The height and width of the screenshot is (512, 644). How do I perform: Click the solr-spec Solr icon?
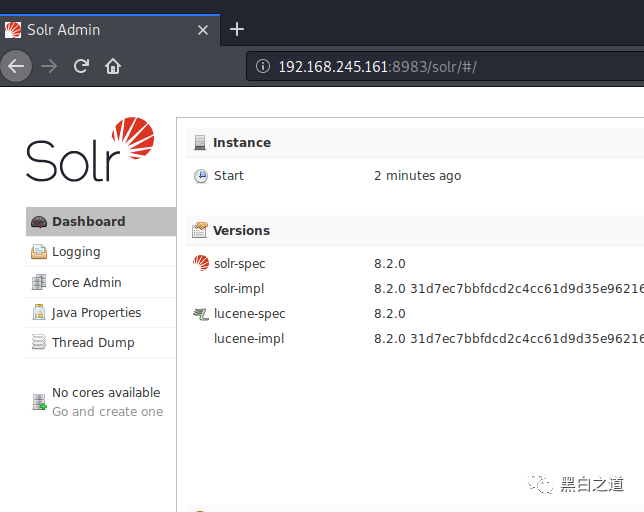tap(201, 263)
